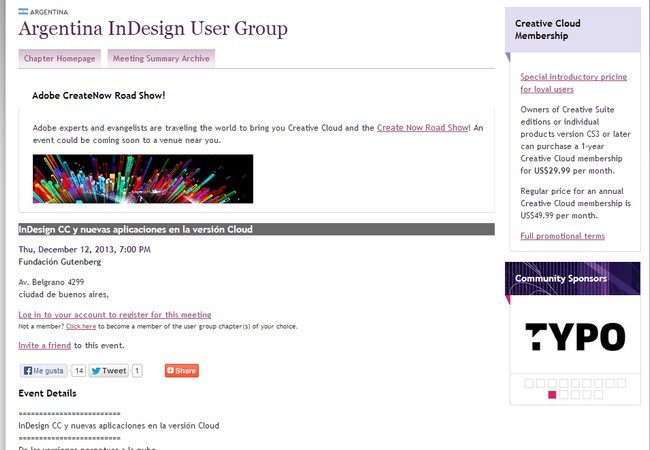This screenshot has height=450, width=650.
Task: Click the colorful Road Show banner image
Action: click(x=143, y=179)
